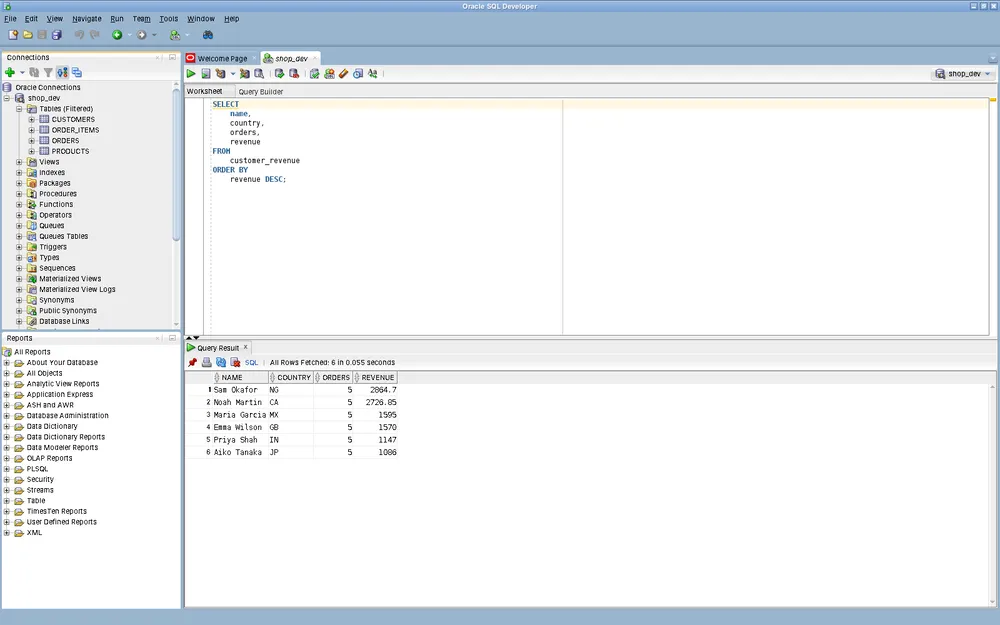This screenshot has width=1000, height=625.
Task: Switch to the Query Builder tab
Action: [260, 92]
